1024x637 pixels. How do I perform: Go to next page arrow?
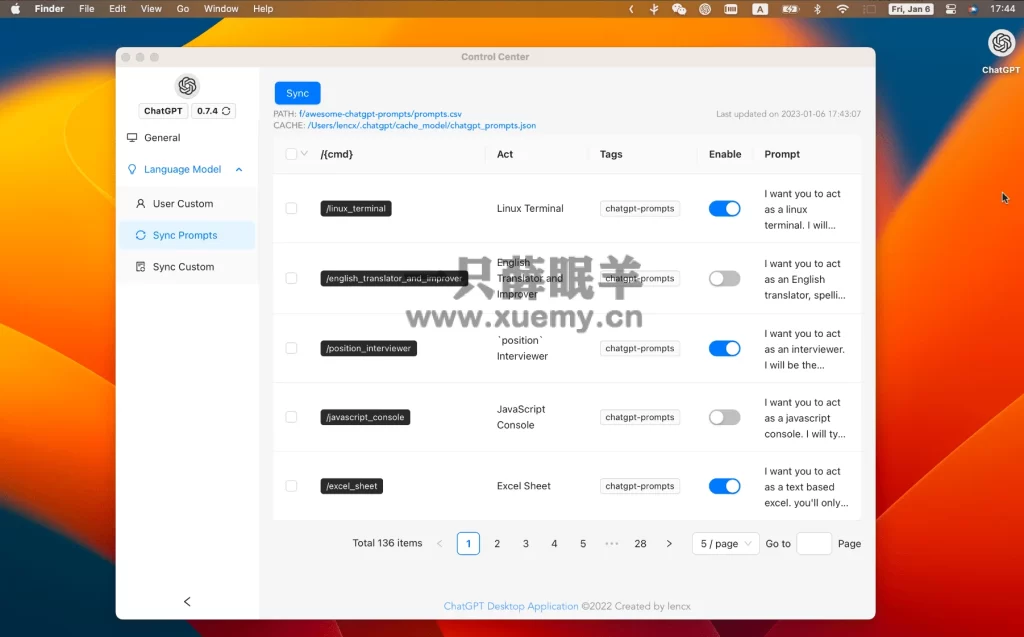pos(669,544)
